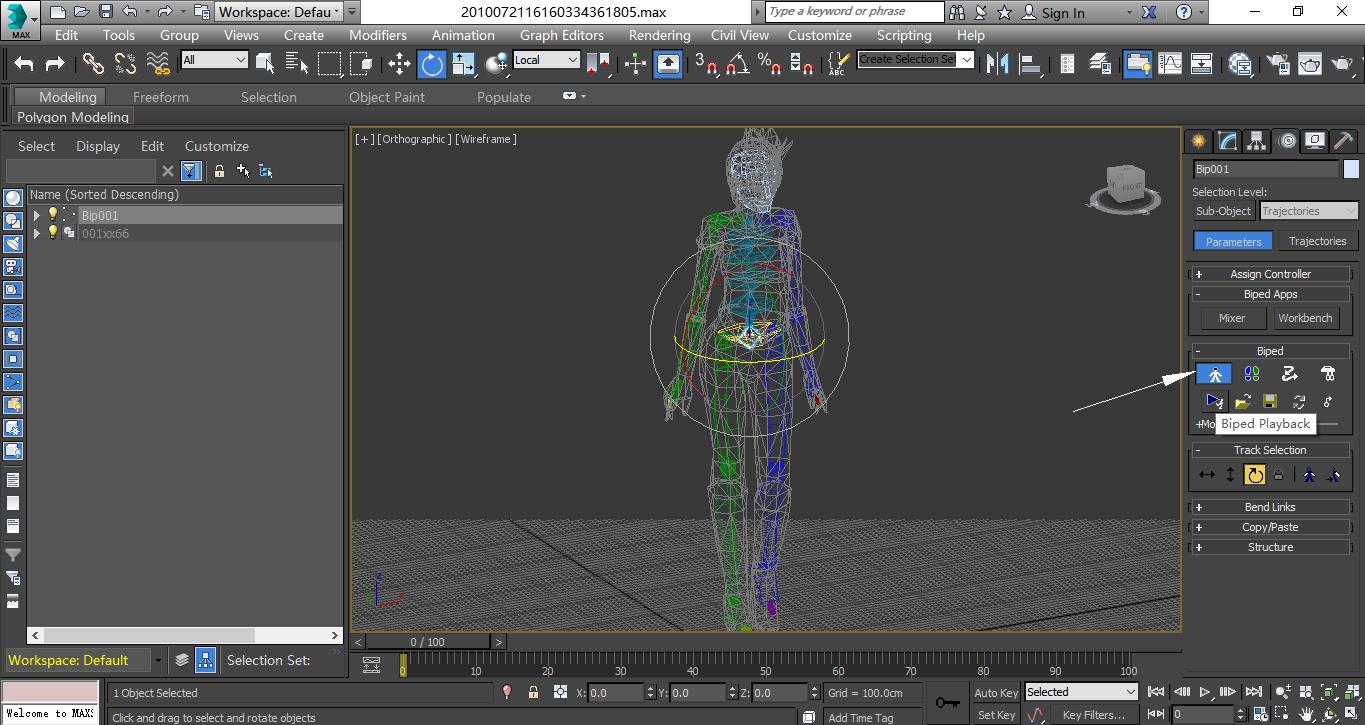The width and height of the screenshot is (1365, 725).
Task: Toggle the Angle Snap icon
Action: pos(738,64)
